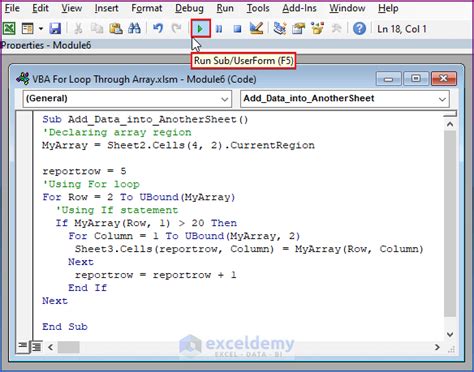Open Find with the binoculars icon
This screenshot has height=372, width=474.
coord(134,29)
